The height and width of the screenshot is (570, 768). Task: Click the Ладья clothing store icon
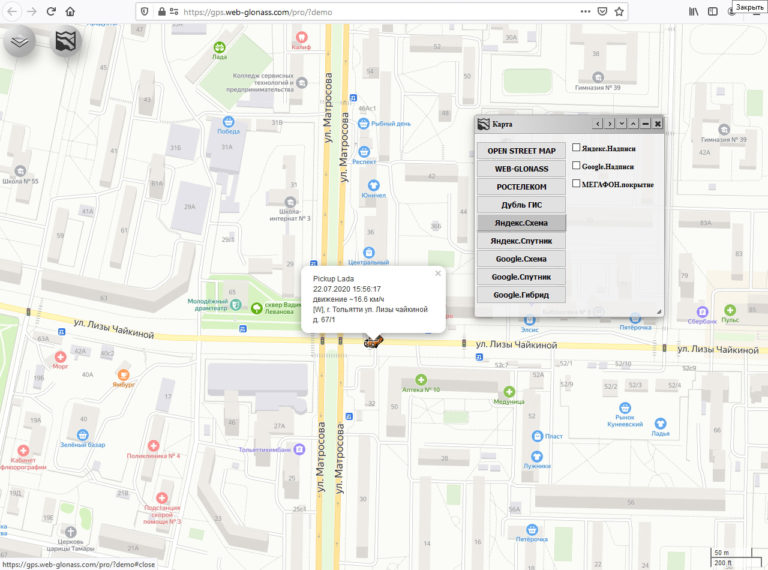tap(660, 423)
